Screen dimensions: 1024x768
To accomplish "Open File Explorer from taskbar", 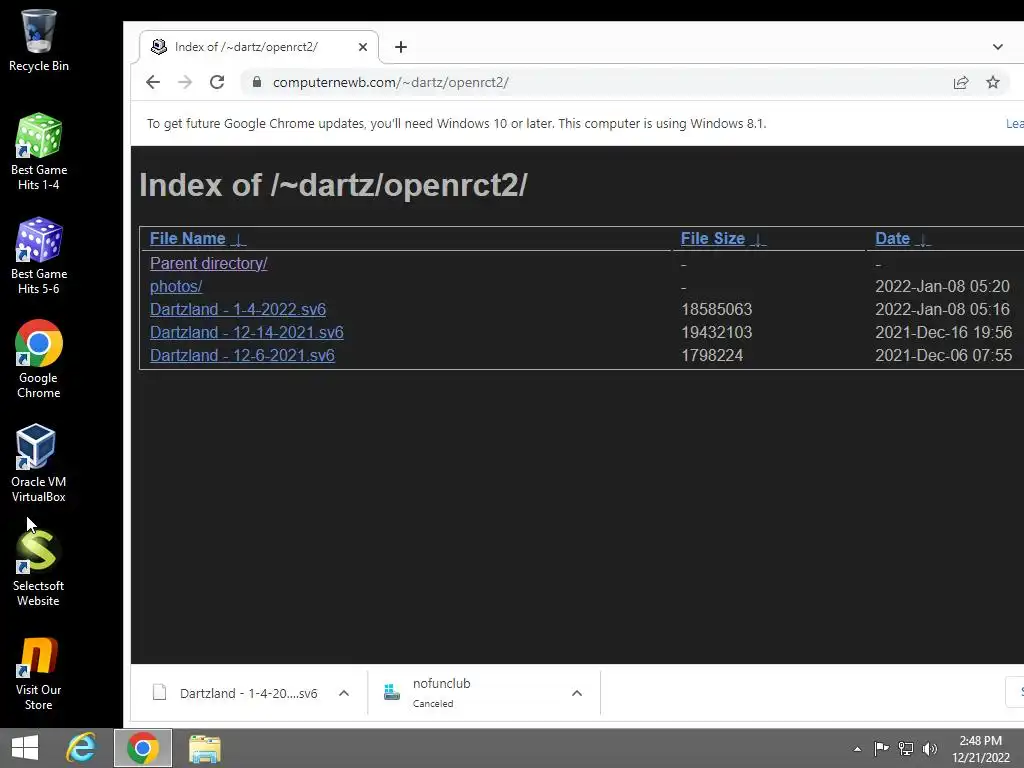I will click(x=204, y=748).
